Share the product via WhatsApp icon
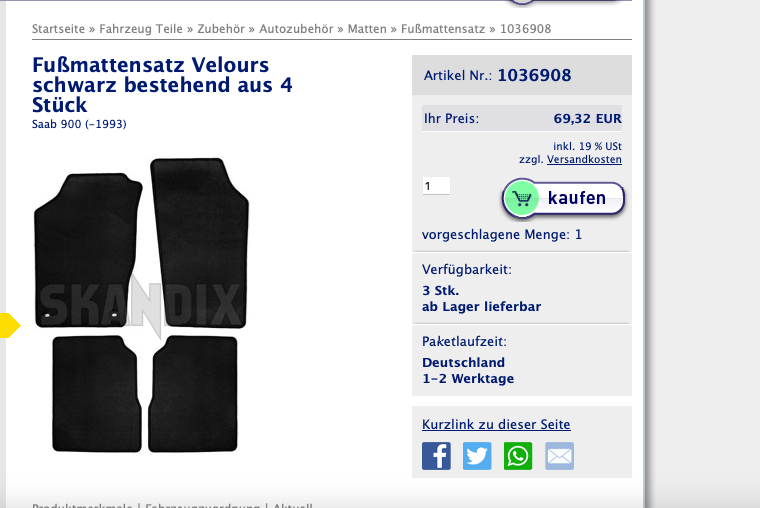Screen dimensions: 760x508 pyautogui.click(x=518, y=456)
